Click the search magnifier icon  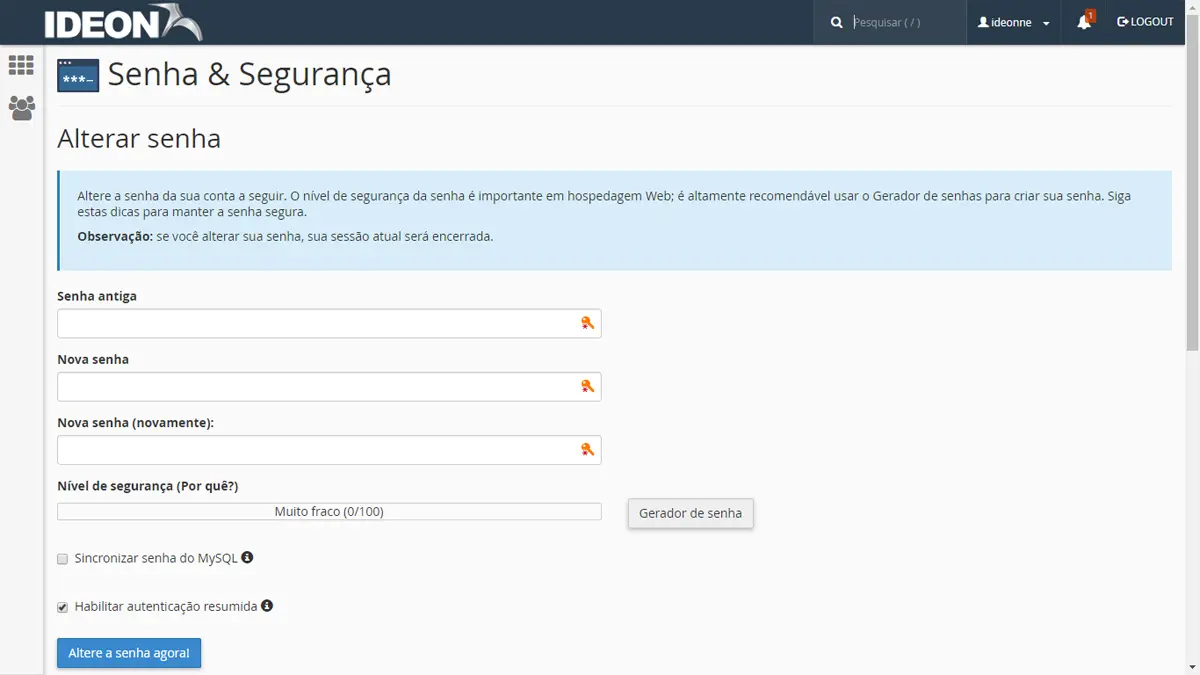(837, 22)
